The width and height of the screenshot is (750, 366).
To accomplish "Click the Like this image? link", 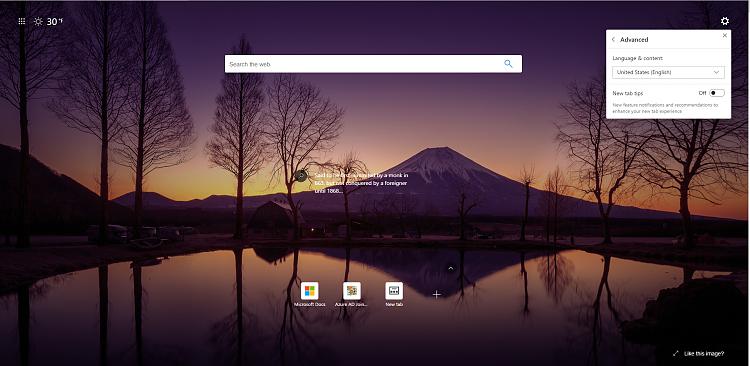I will tap(704, 354).
